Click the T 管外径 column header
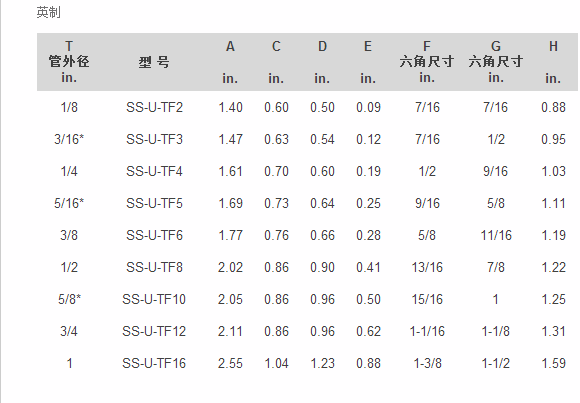 coord(69,62)
